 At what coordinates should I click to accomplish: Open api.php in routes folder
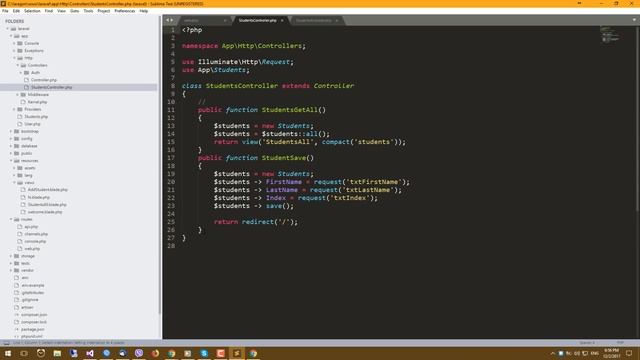click(x=31, y=227)
